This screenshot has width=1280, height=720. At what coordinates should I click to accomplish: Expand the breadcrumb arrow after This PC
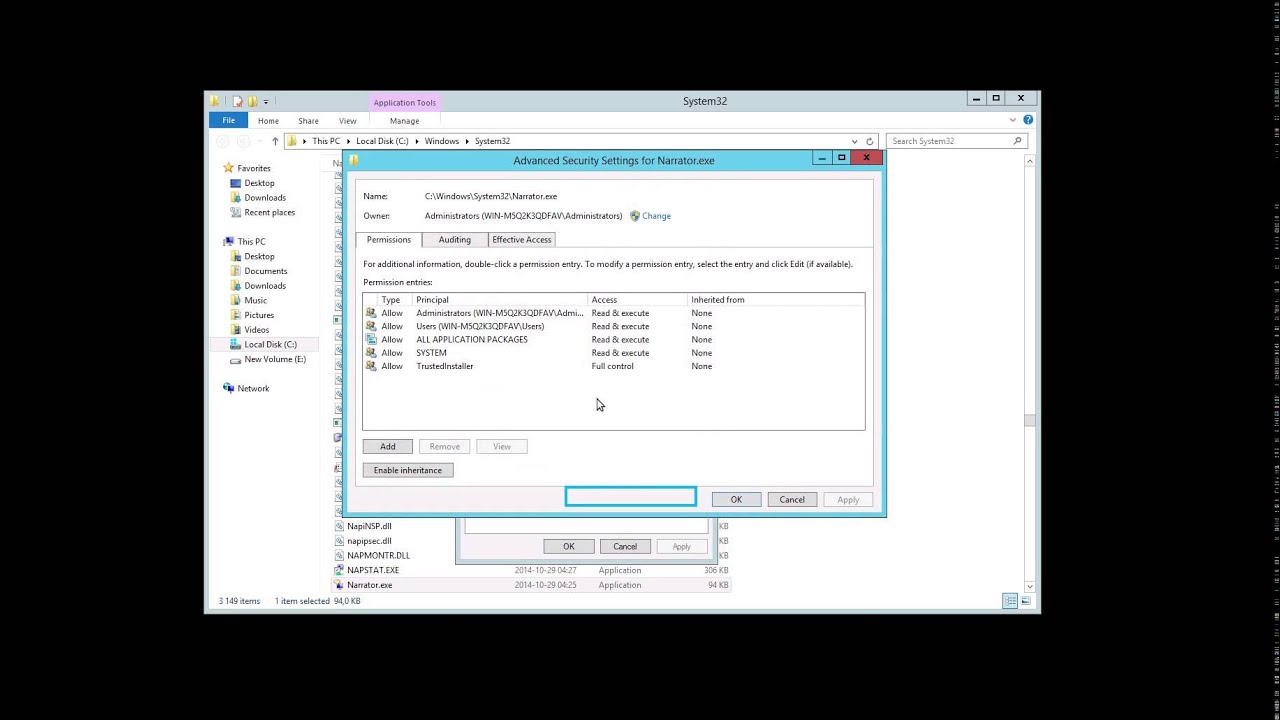(x=348, y=141)
